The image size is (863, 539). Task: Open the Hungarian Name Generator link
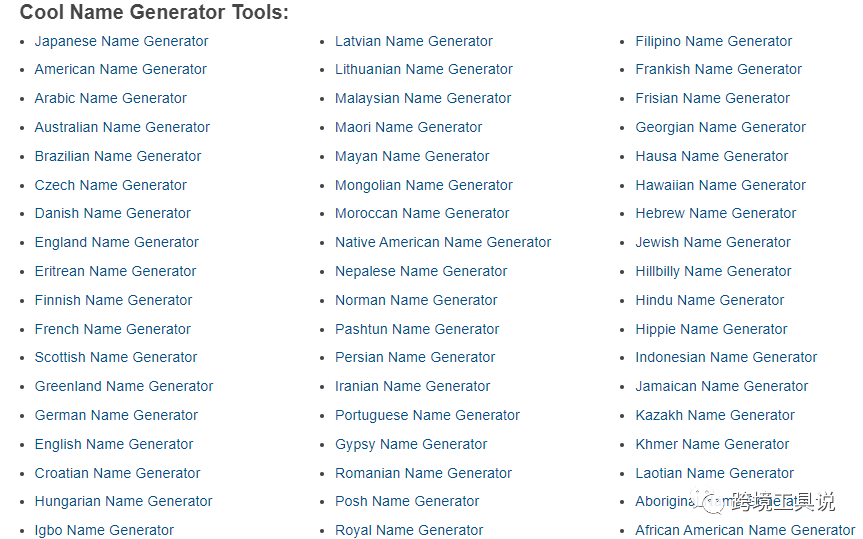click(123, 501)
